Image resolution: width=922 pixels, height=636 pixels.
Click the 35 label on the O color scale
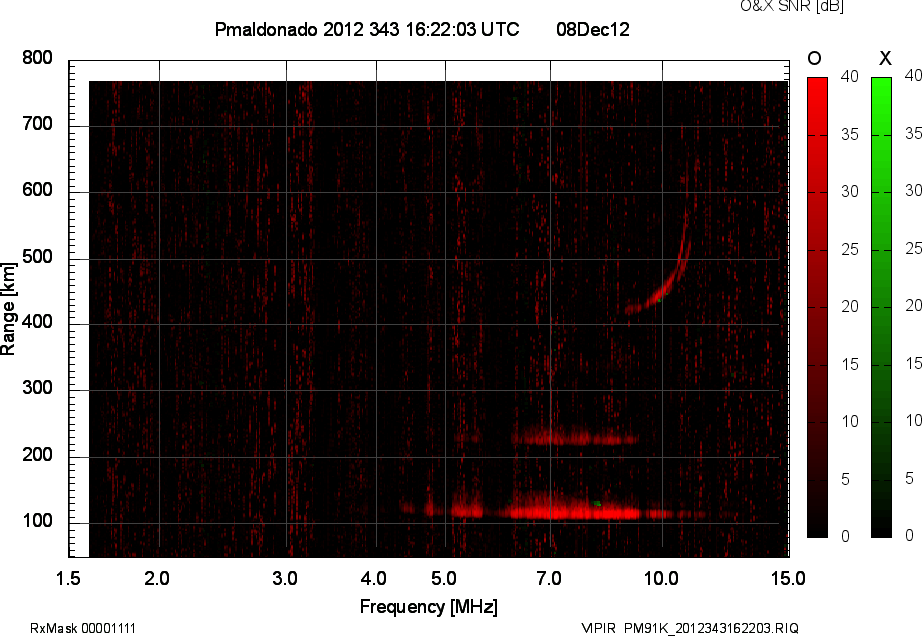[849, 135]
